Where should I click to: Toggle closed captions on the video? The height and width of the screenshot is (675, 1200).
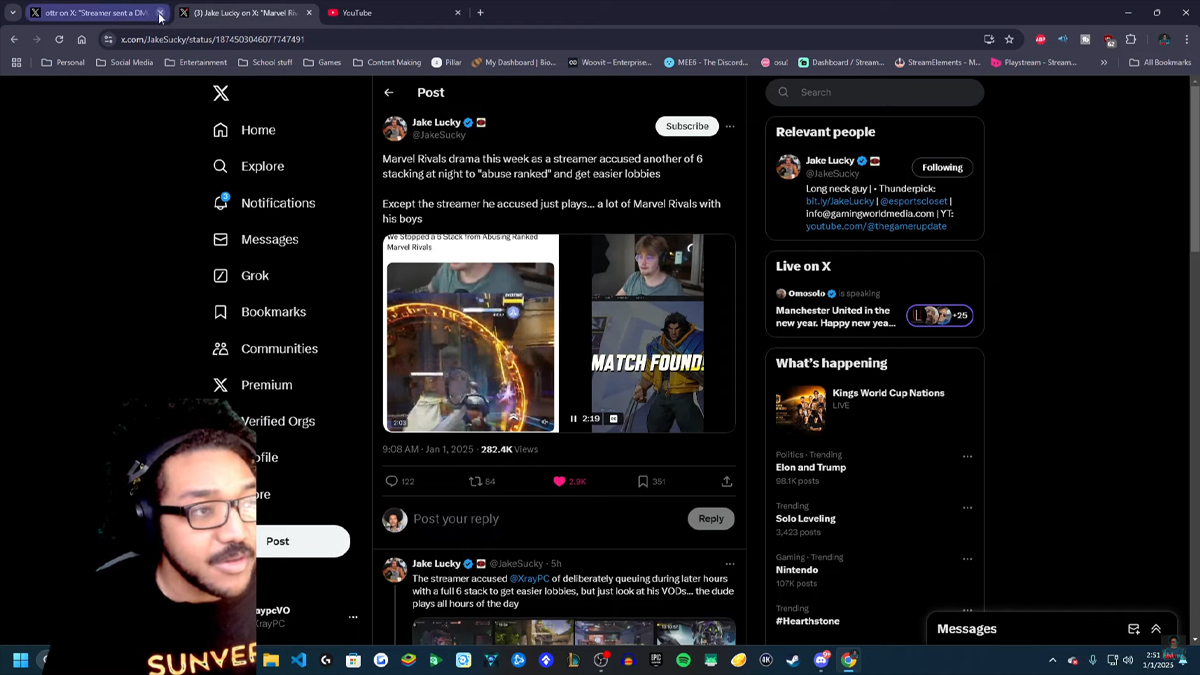[x=613, y=419]
